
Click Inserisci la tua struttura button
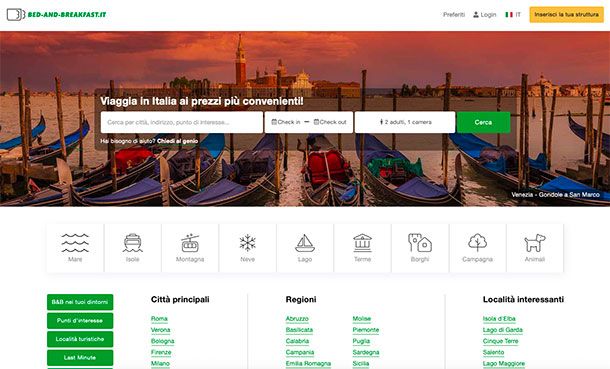[x=566, y=15]
